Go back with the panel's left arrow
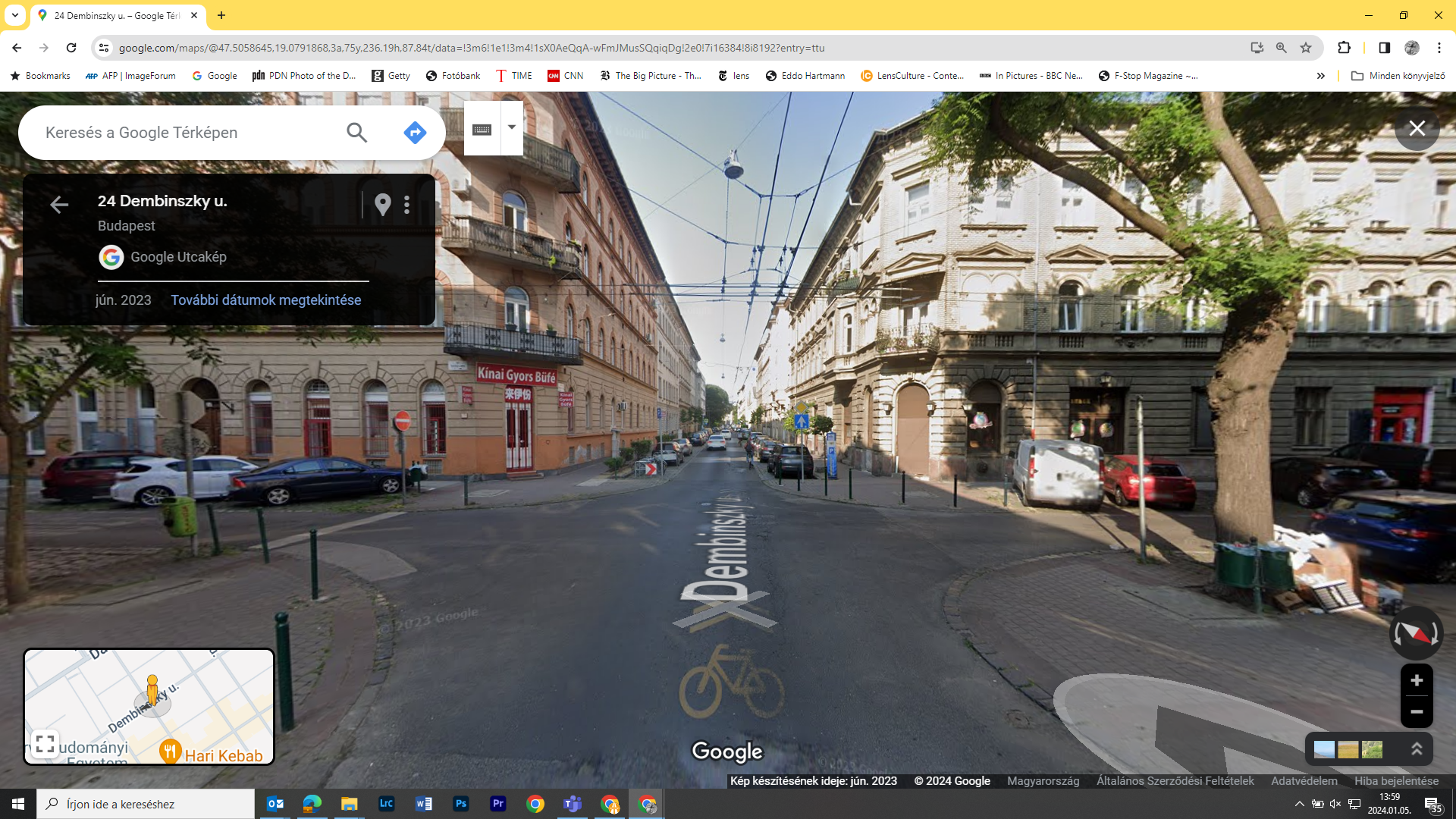 [59, 204]
